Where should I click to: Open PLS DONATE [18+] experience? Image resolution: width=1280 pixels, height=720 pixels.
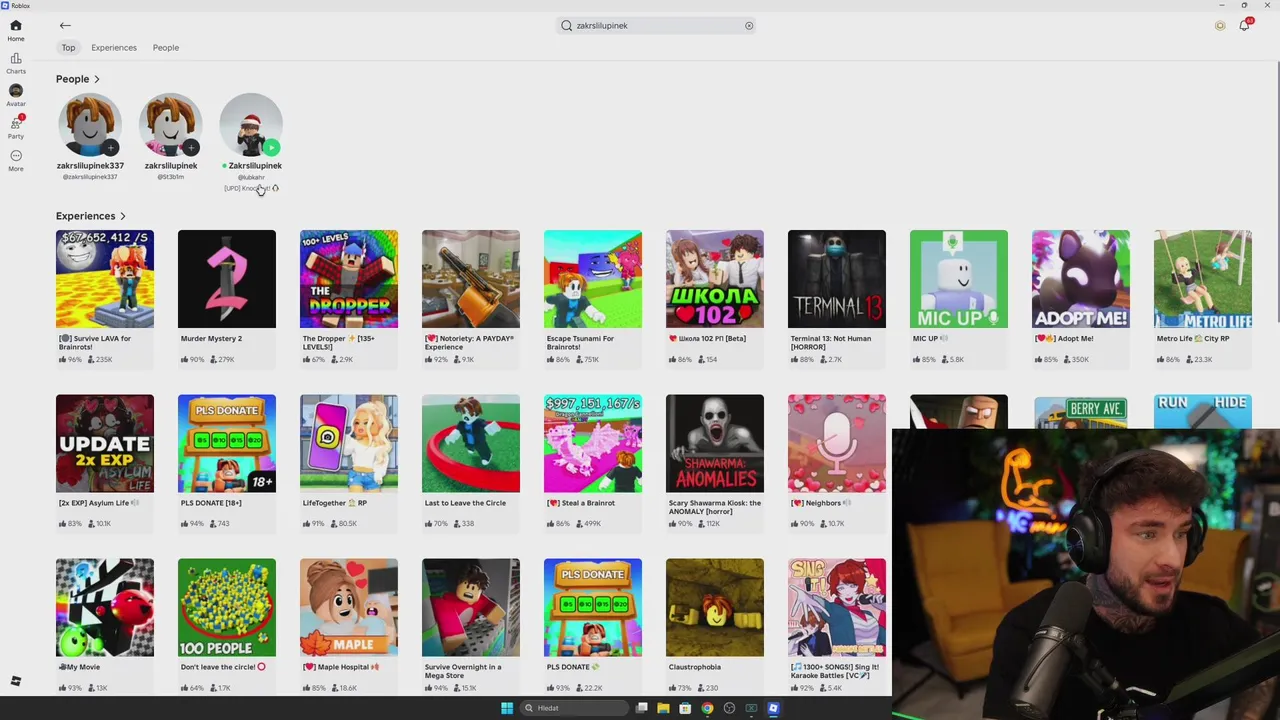[x=227, y=443]
